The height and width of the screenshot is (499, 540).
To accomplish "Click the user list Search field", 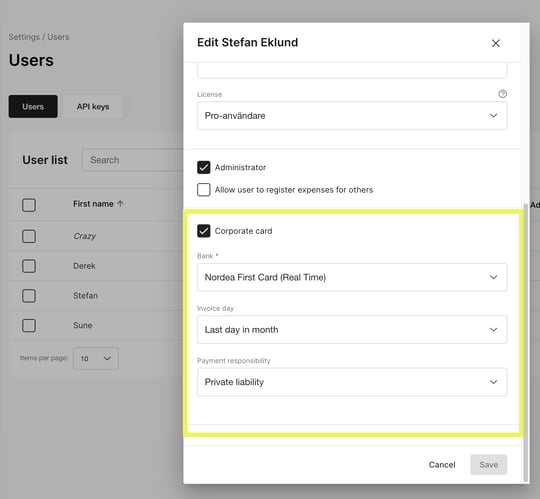I will point(133,160).
